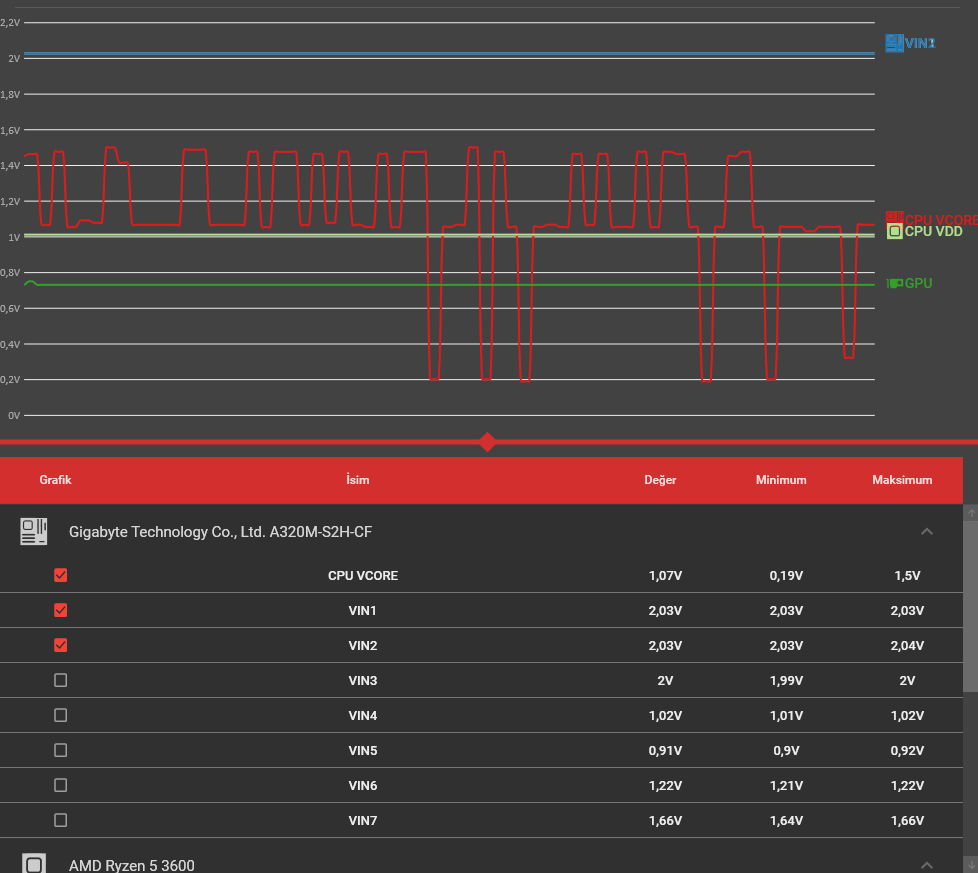The image size is (978, 873).
Task: Click the scrollbar up arrow
Action: (x=971, y=513)
